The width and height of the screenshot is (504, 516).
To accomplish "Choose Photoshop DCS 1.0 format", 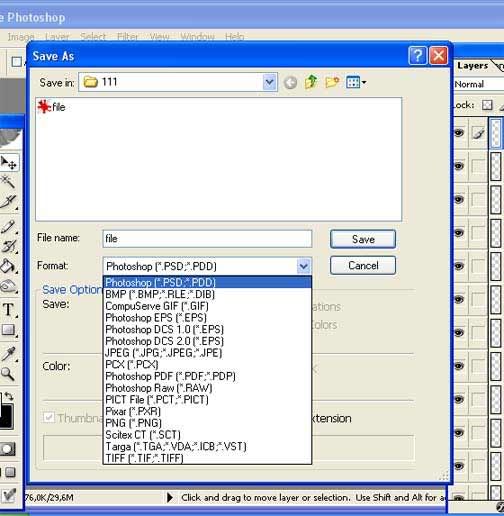I will (207, 329).
